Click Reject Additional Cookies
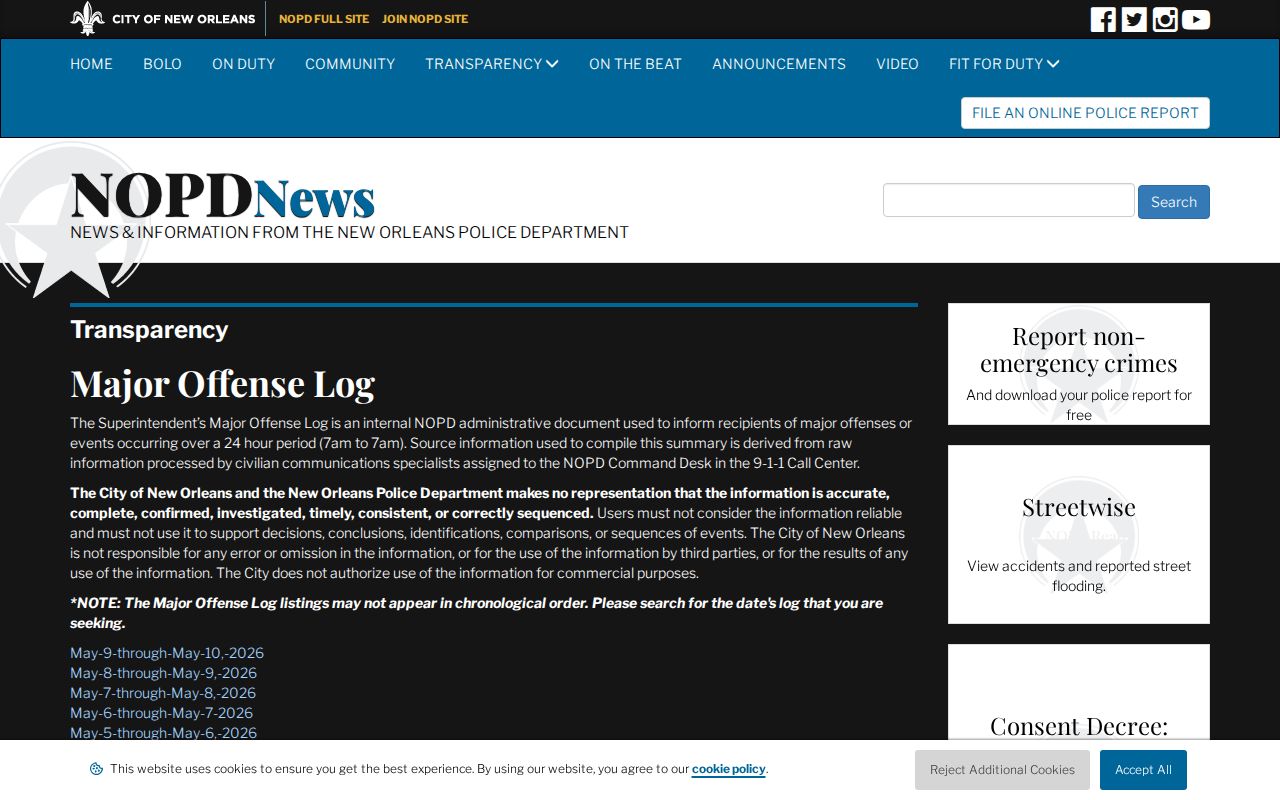Image resolution: width=1280 pixels, height=800 pixels. [1002, 770]
